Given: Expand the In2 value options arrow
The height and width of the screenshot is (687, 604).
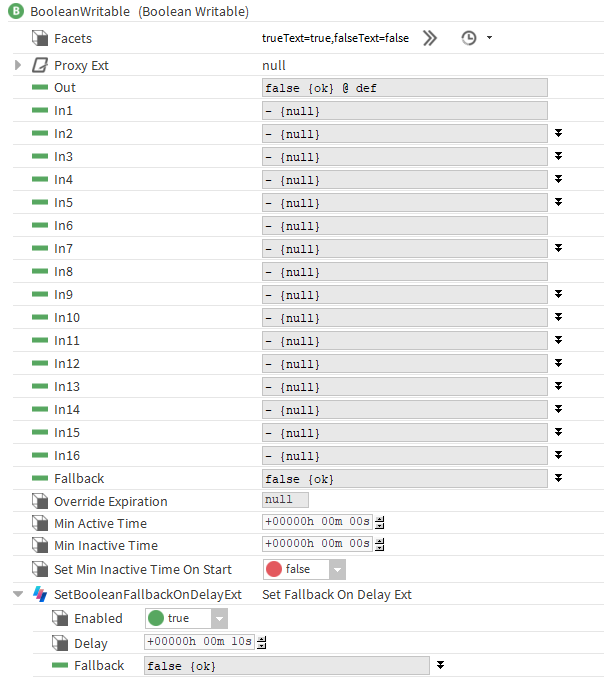Looking at the screenshot, I should [x=558, y=133].
